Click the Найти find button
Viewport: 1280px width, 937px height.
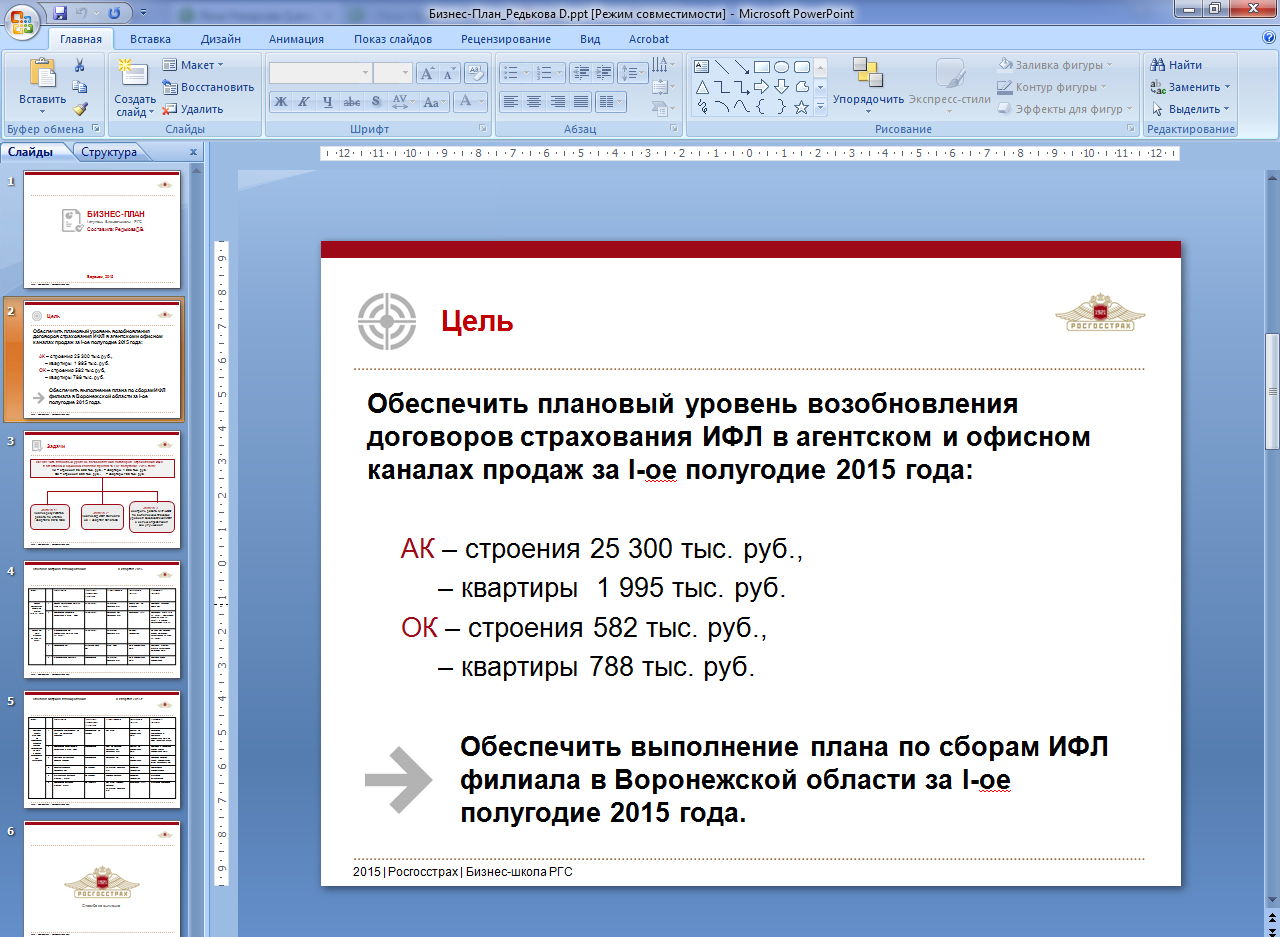click(x=1176, y=65)
